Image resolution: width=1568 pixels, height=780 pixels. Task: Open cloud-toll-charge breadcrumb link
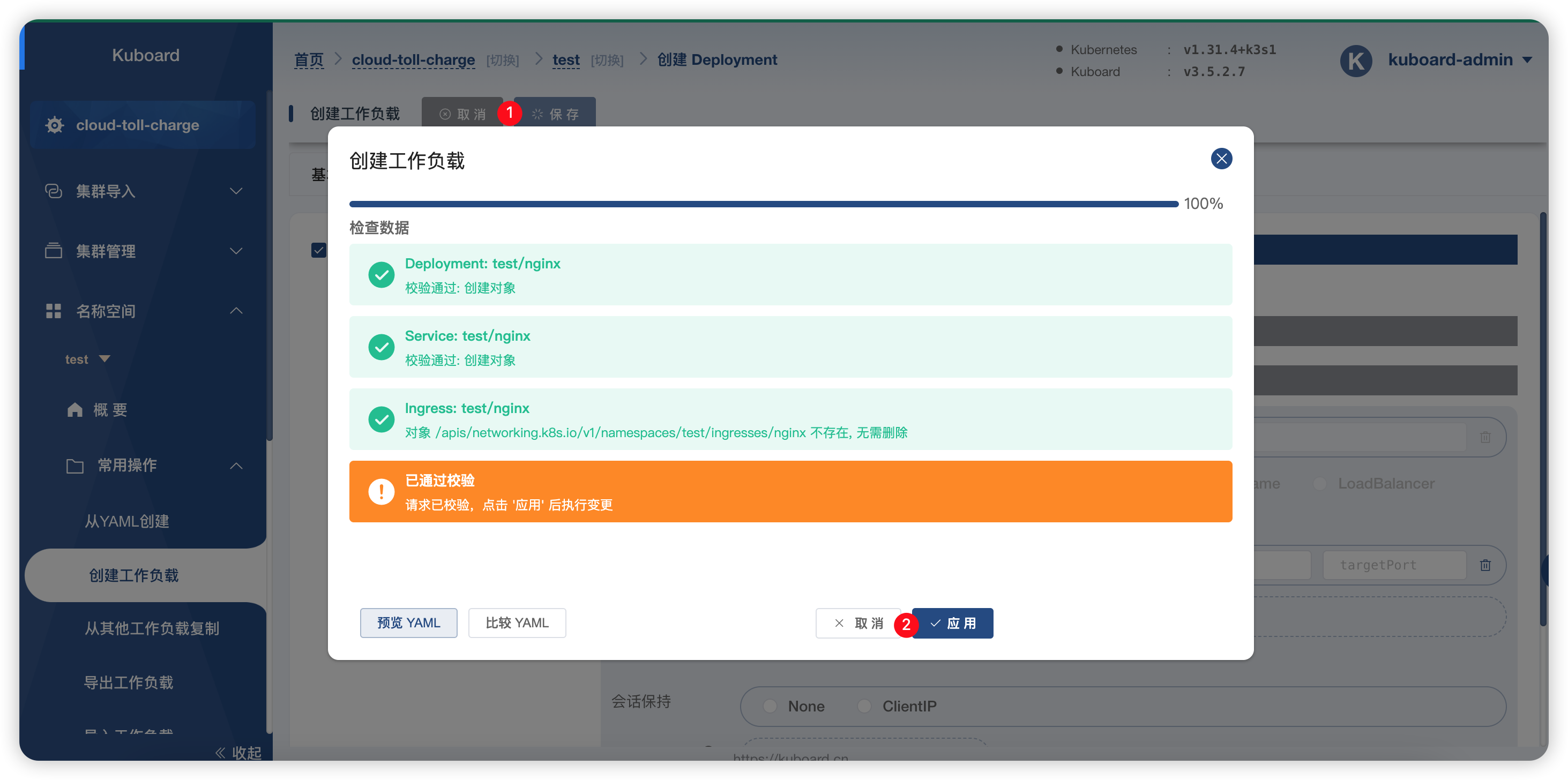413,59
